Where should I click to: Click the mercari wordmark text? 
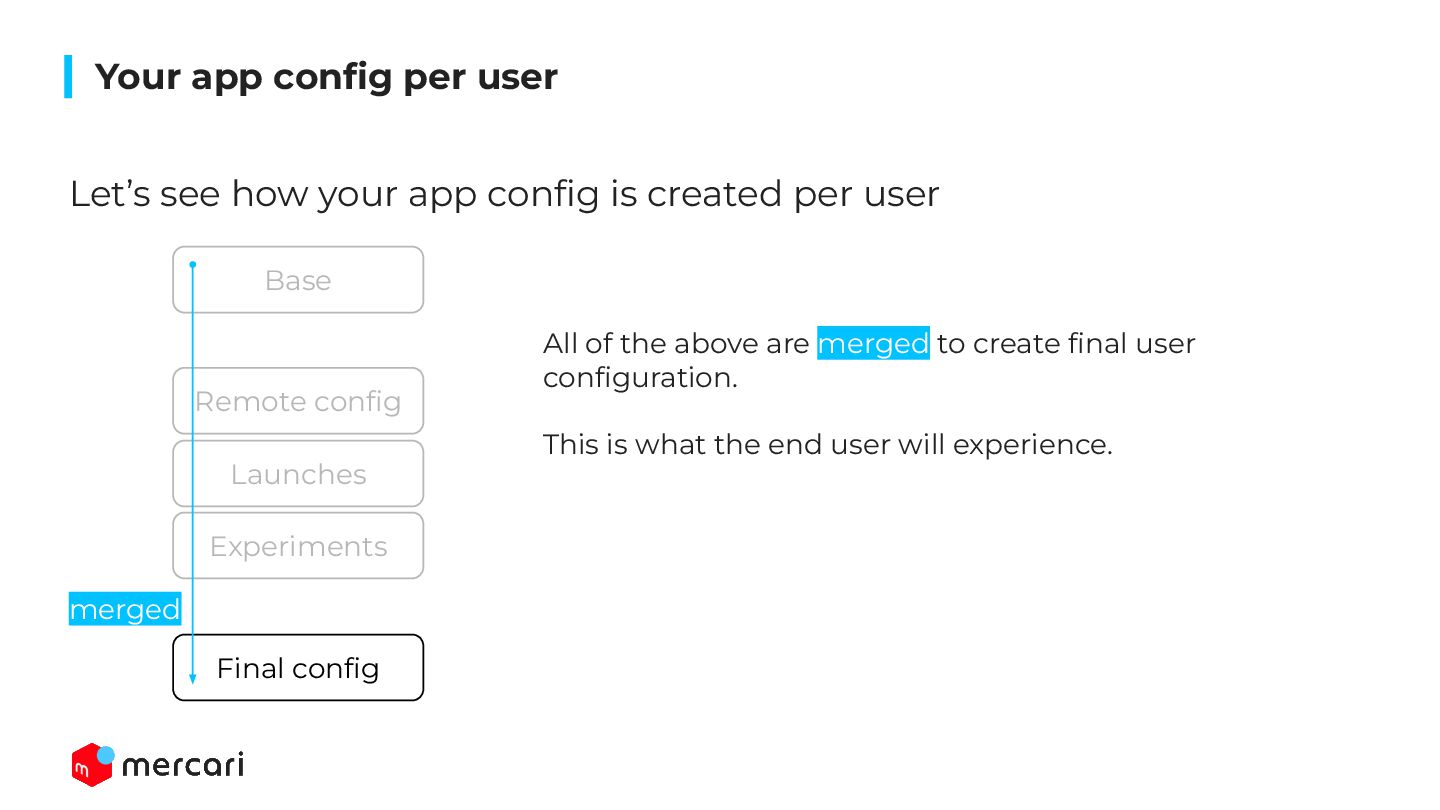(183, 766)
